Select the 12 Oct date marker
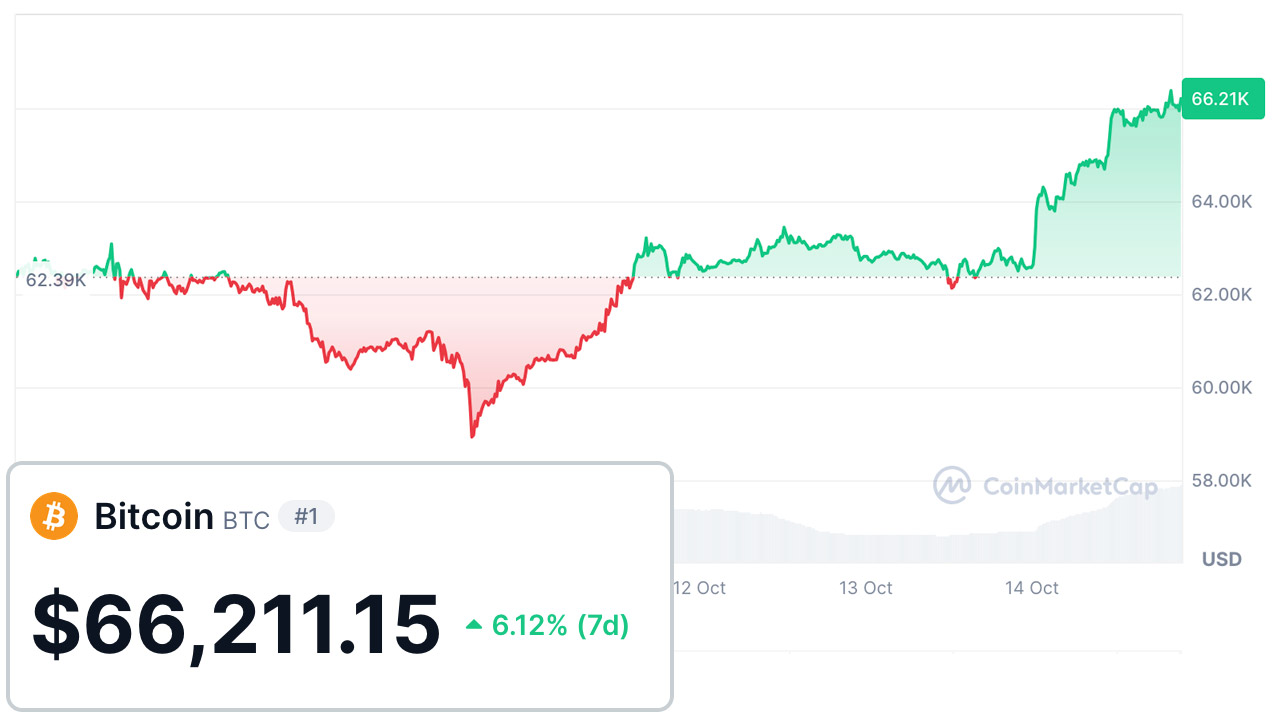The width and height of the screenshot is (1280, 720). point(699,588)
